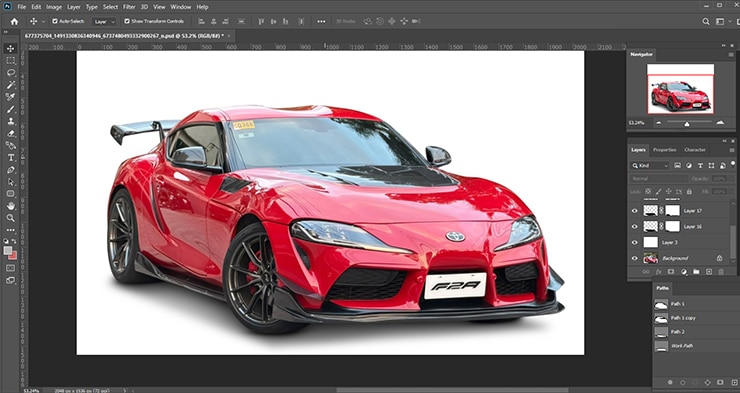Hide Layer 16 visibility eye
The height and width of the screenshot is (393, 740).
[x=634, y=227]
